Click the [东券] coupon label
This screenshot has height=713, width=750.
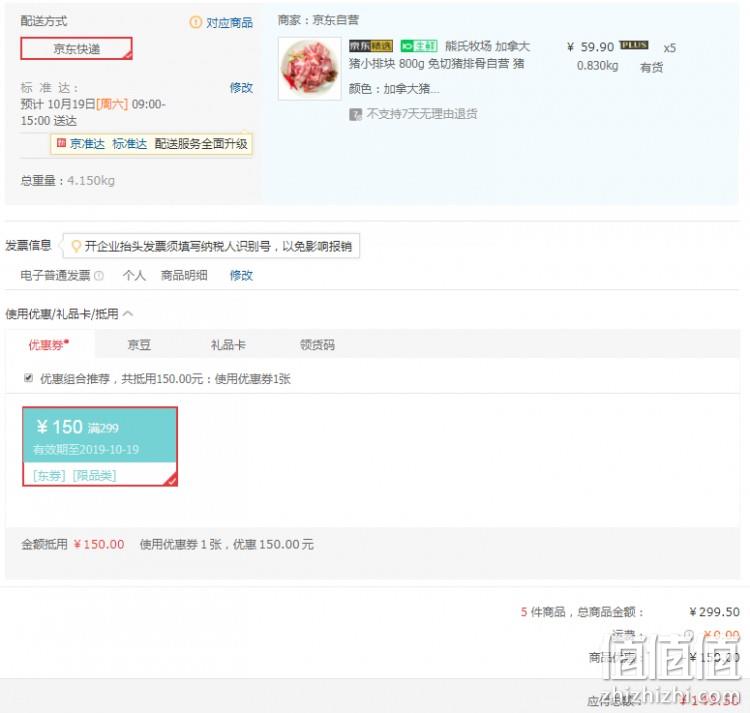pyautogui.click(x=49, y=475)
